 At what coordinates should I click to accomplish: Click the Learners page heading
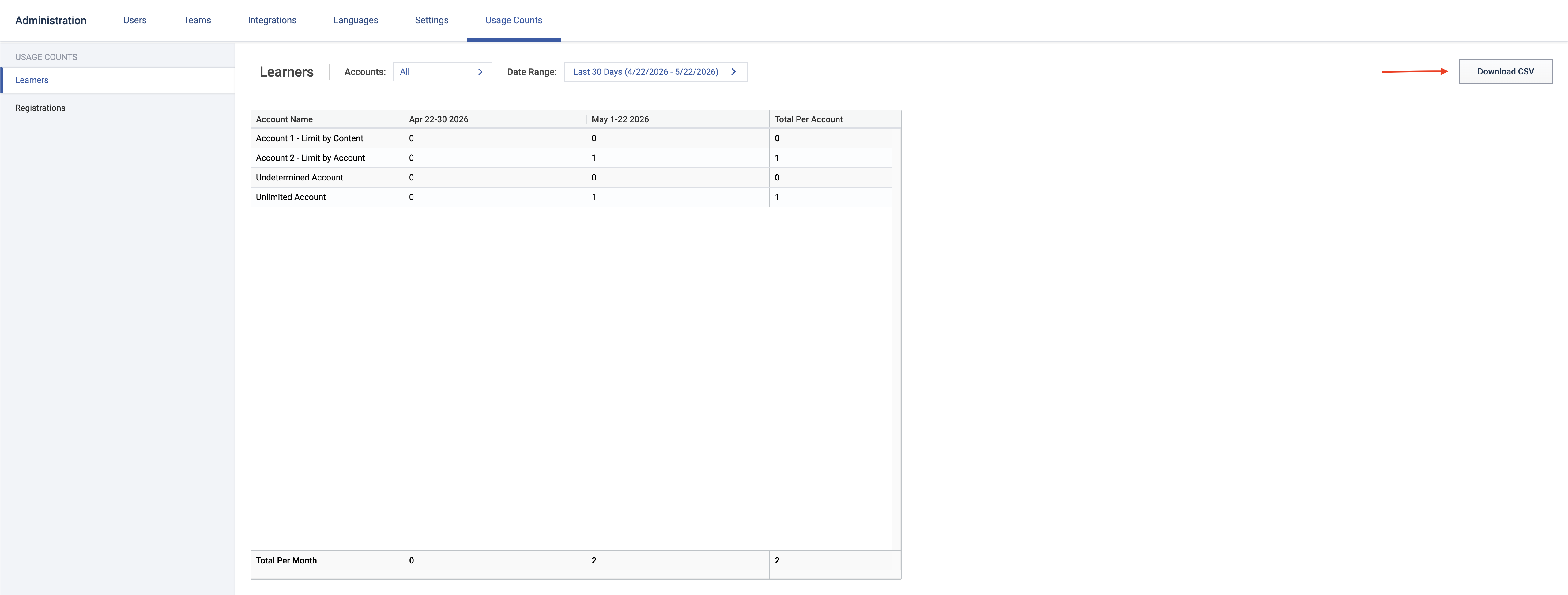(287, 72)
